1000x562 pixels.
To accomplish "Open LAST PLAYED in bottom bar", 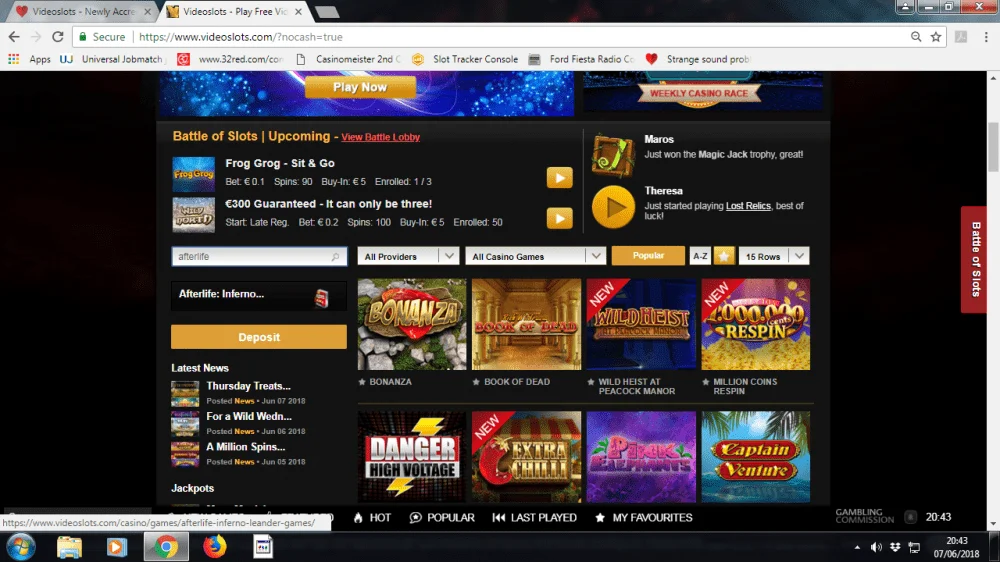I will click(x=534, y=517).
